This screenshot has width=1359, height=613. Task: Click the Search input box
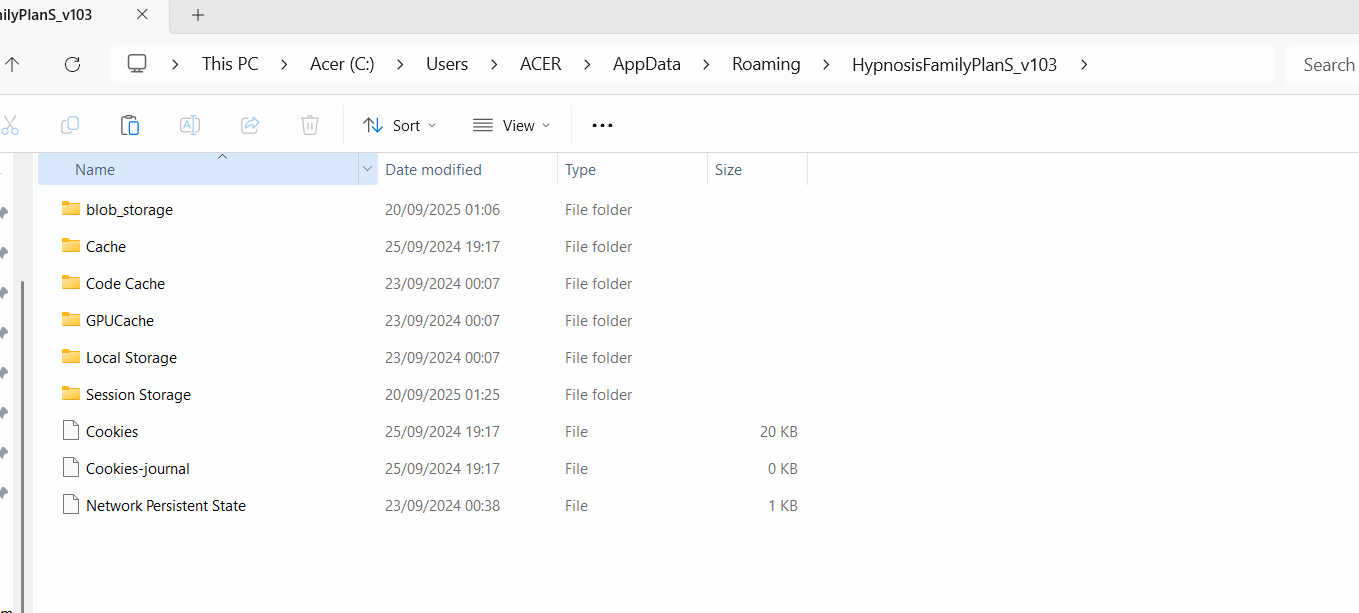pos(1325,64)
